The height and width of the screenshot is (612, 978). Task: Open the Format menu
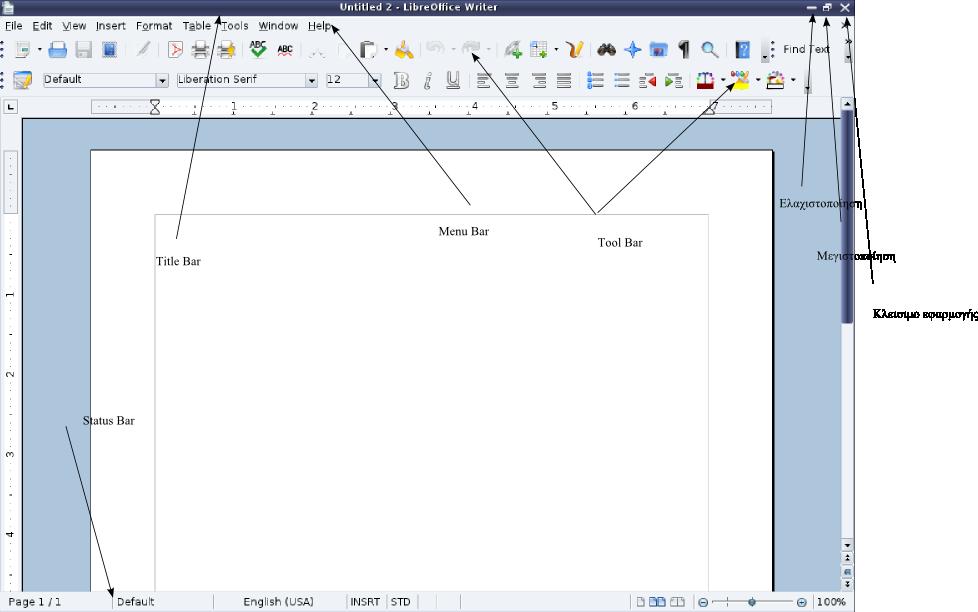tap(153, 26)
